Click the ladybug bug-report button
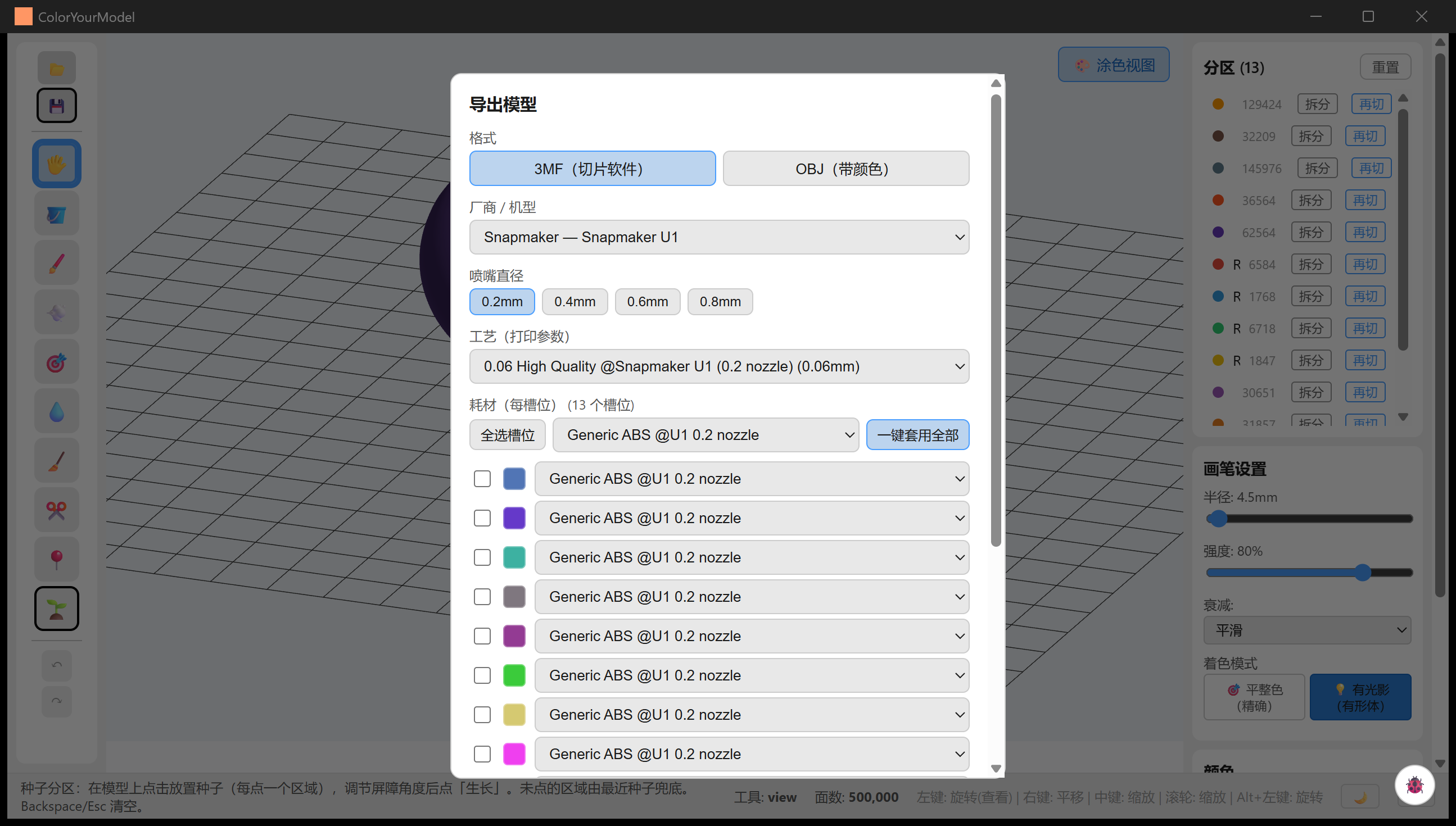The image size is (1456, 826). (x=1414, y=786)
